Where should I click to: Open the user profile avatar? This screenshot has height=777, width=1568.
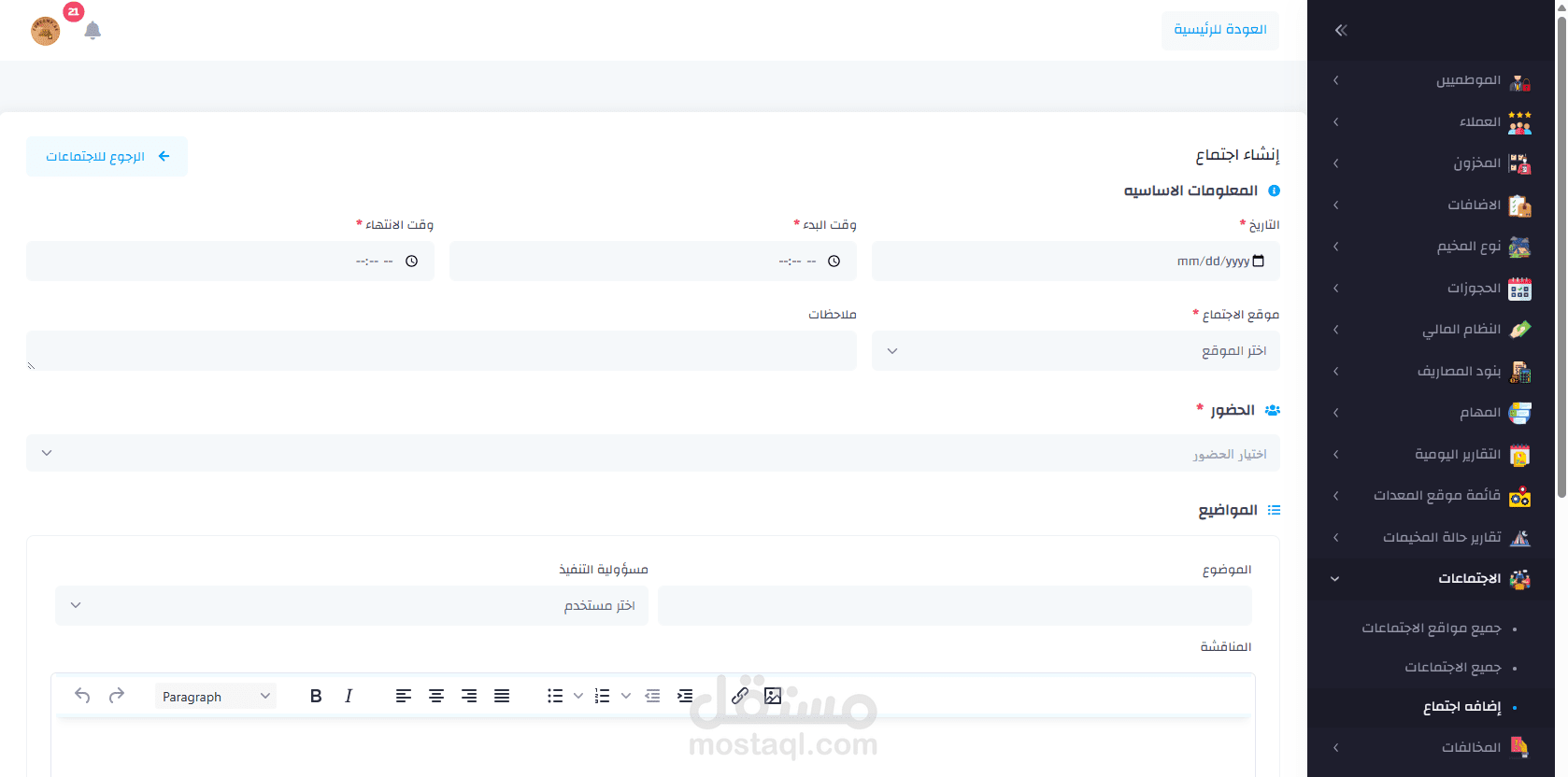(46, 31)
